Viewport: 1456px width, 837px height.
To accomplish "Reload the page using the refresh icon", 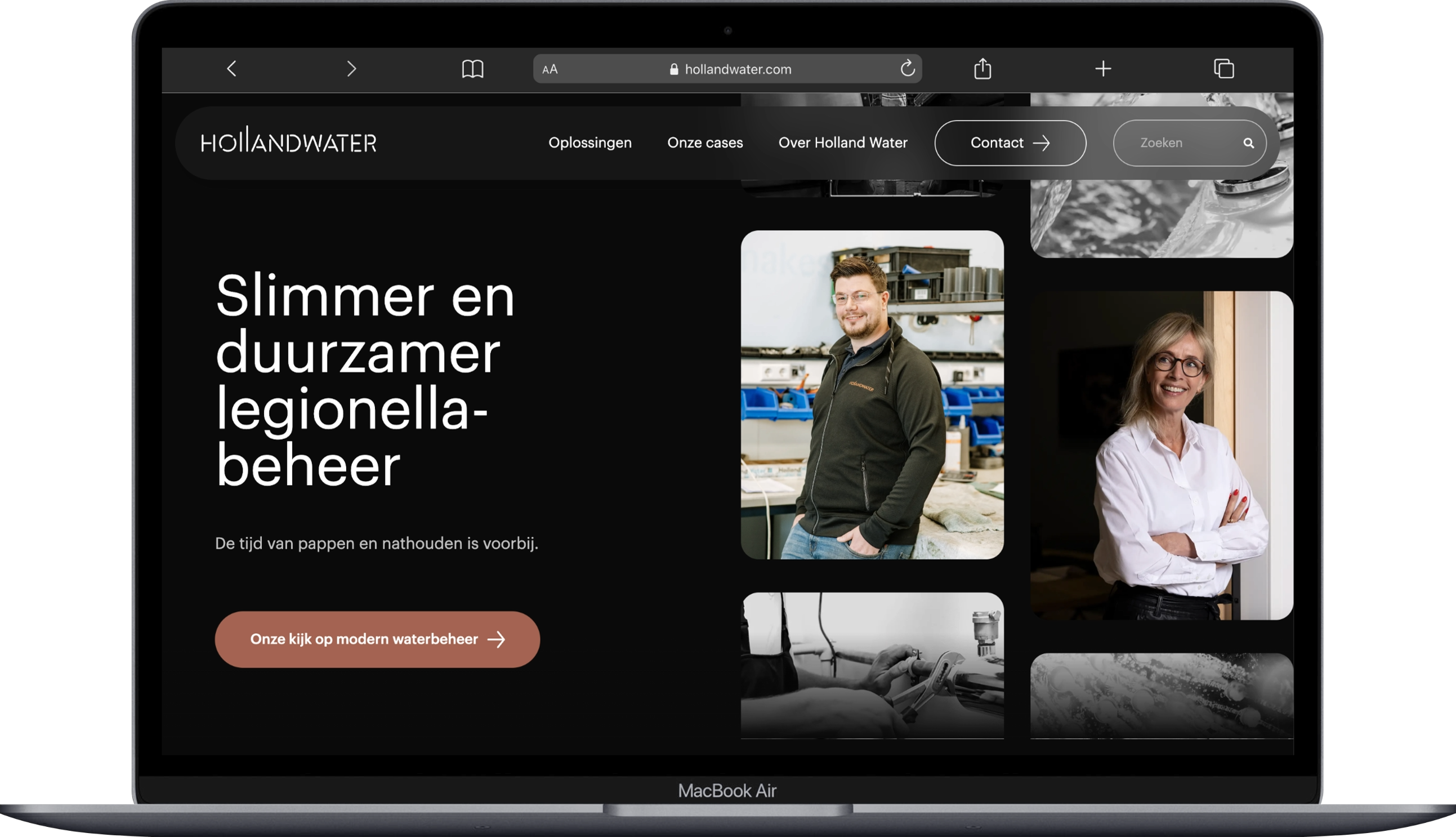I will click(906, 69).
